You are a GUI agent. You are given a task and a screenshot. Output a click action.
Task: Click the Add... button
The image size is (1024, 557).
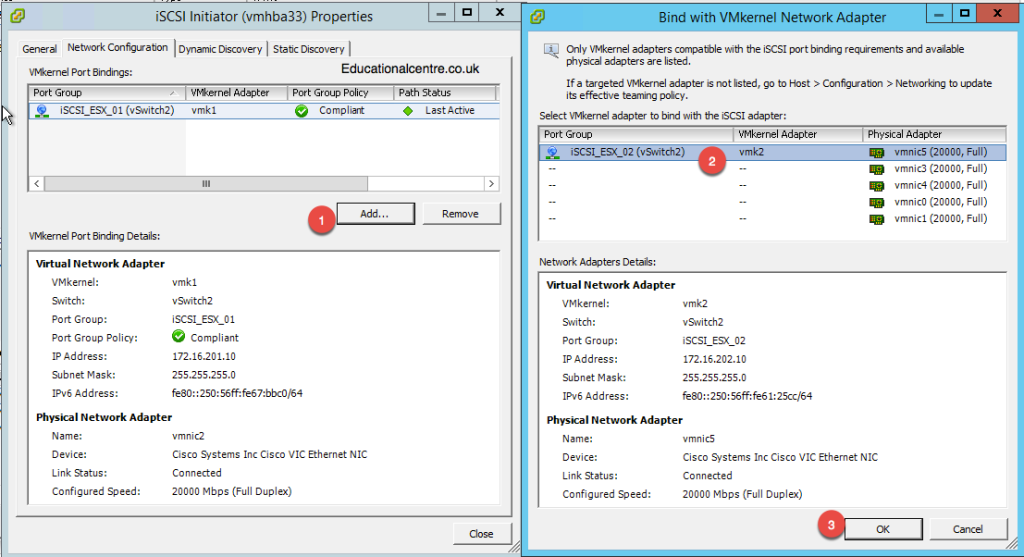point(376,214)
